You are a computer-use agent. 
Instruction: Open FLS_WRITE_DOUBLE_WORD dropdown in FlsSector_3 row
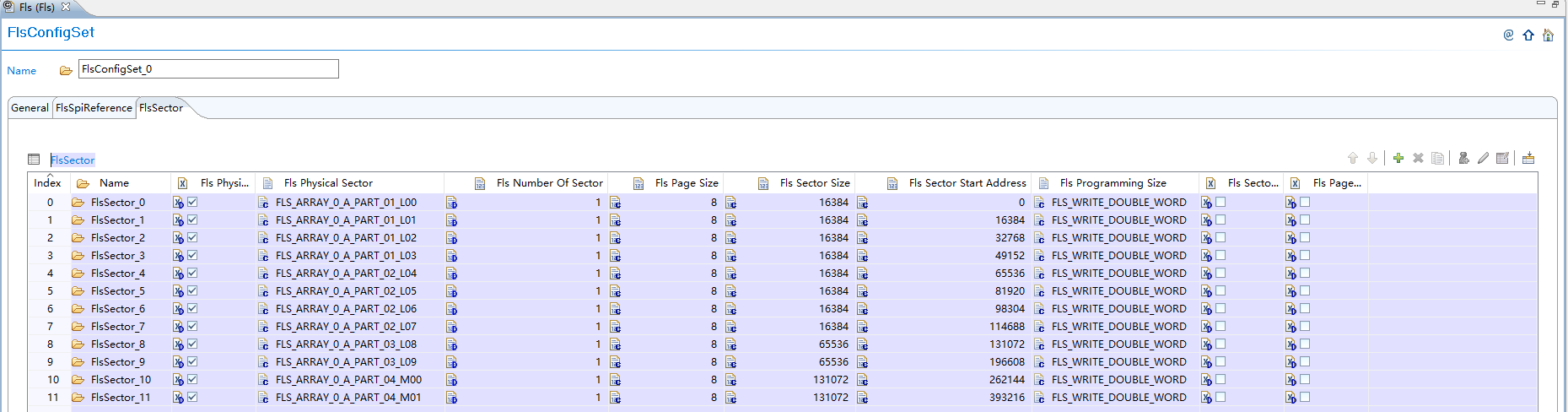click(1118, 256)
